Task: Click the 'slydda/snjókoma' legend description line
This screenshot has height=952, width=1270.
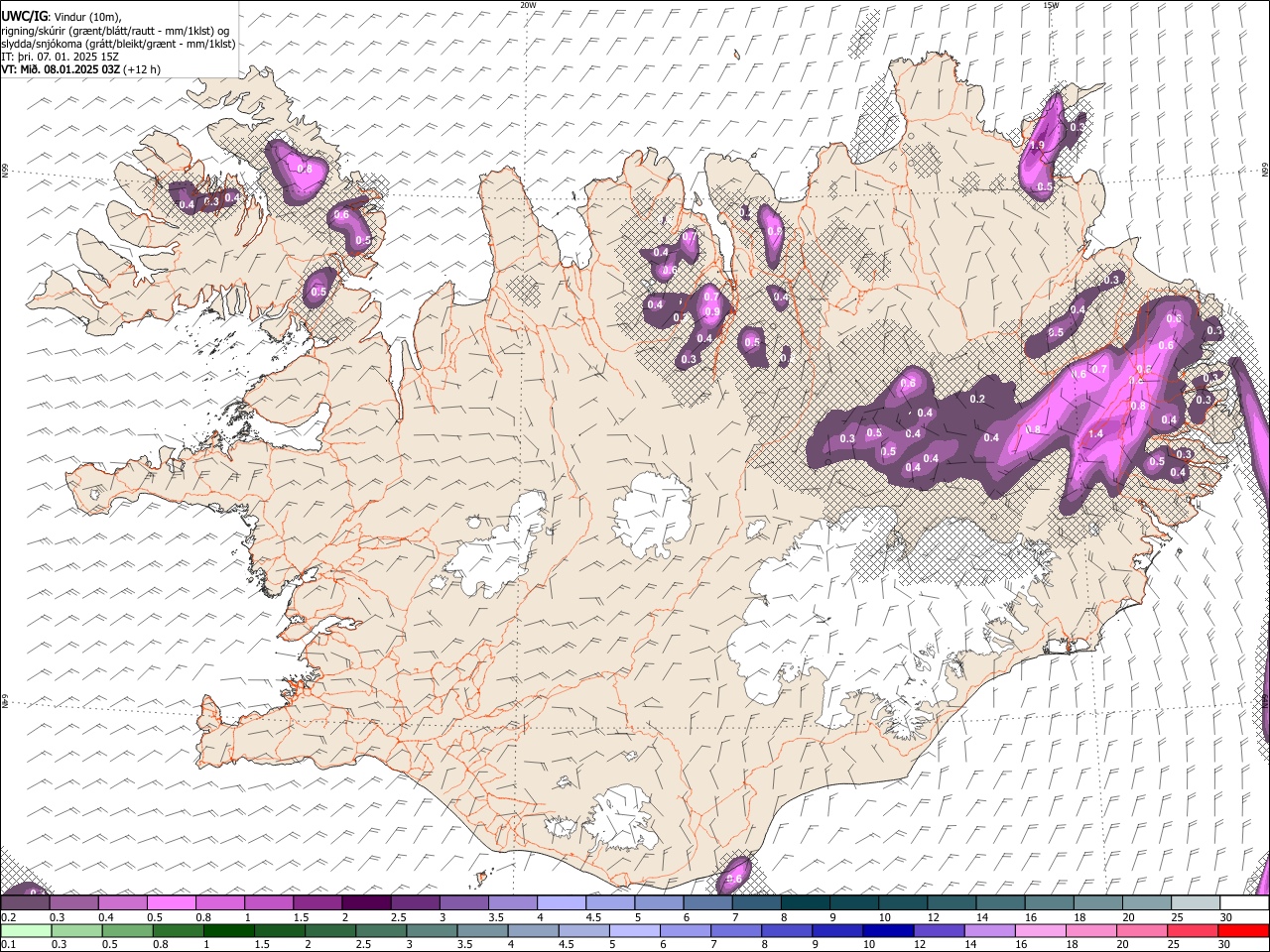Action: coord(118,44)
